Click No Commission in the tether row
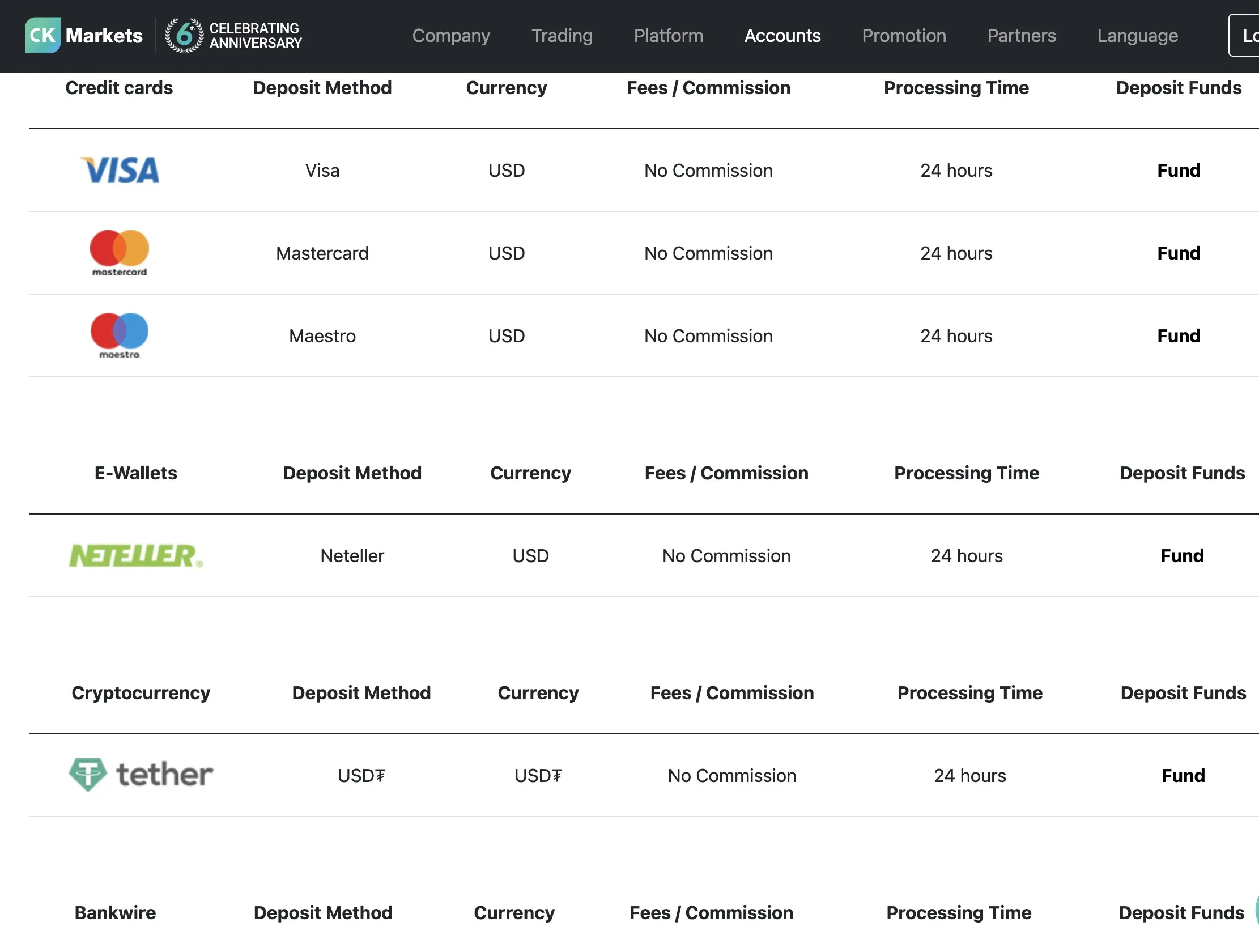1259x952 pixels. (731, 776)
